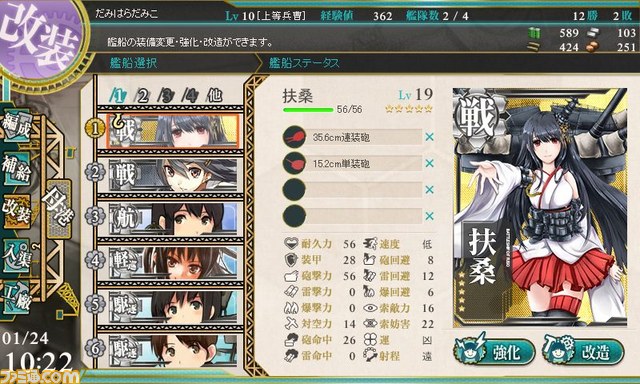
Task: Click the 35.6cm連装砲 main gun equipment icon
Action: coord(294,137)
